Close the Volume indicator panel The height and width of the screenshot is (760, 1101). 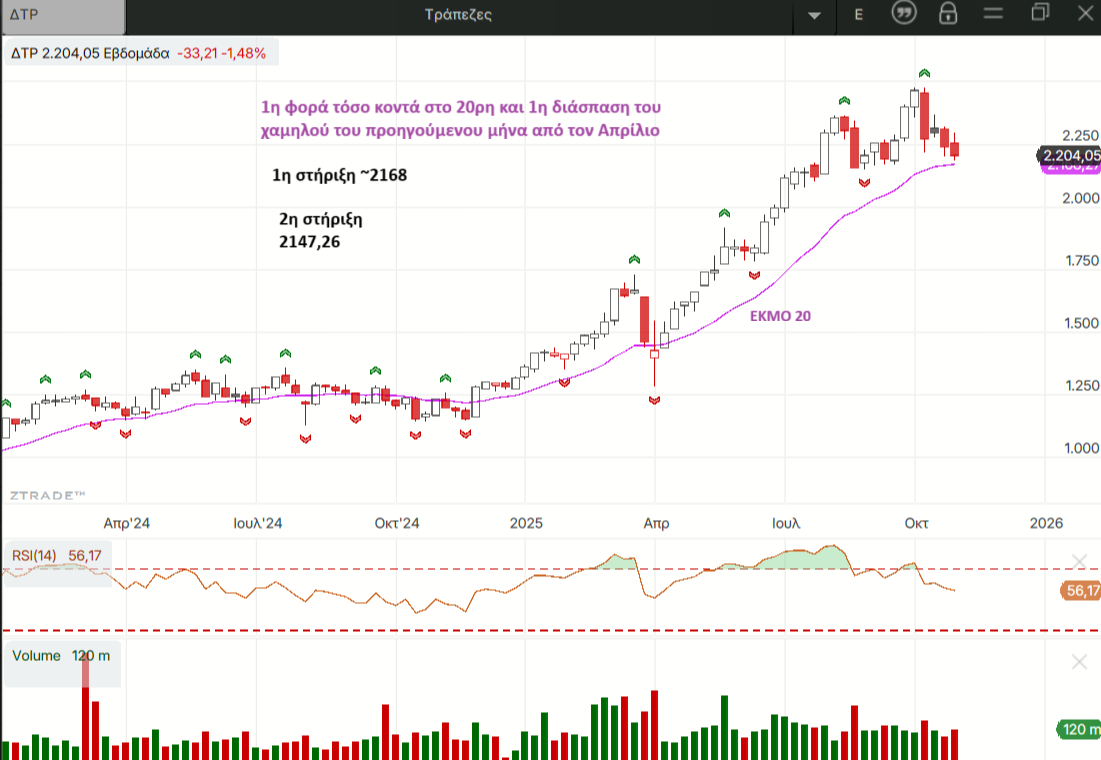click(1078, 662)
